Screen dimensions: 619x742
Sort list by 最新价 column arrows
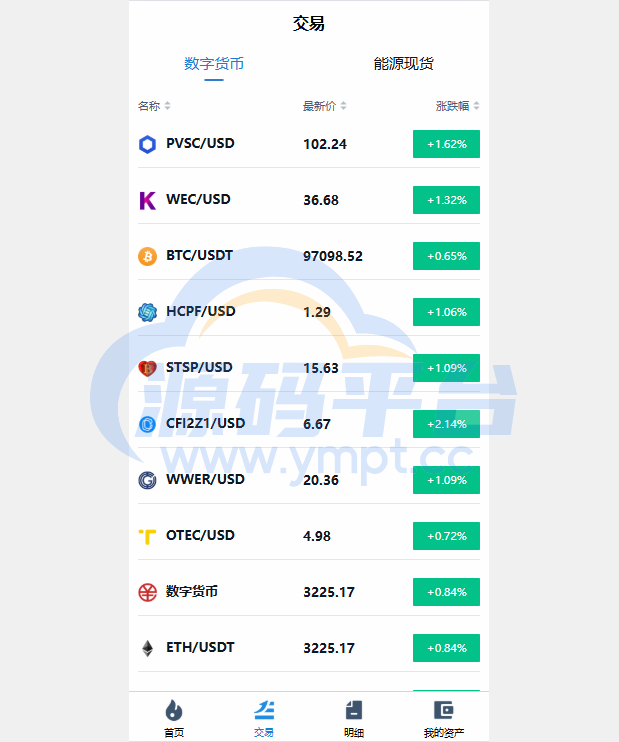[x=343, y=106]
